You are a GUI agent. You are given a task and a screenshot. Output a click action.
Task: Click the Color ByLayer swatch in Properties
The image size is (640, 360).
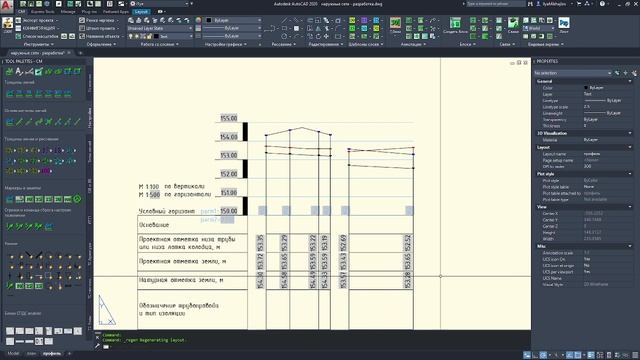click(x=586, y=87)
